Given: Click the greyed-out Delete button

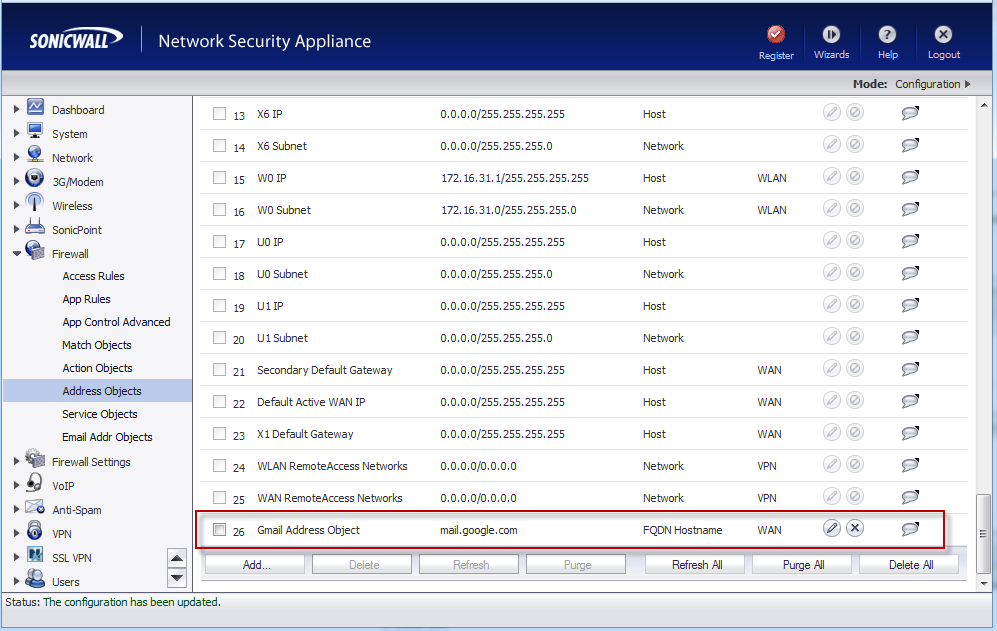Looking at the screenshot, I should 362,564.
